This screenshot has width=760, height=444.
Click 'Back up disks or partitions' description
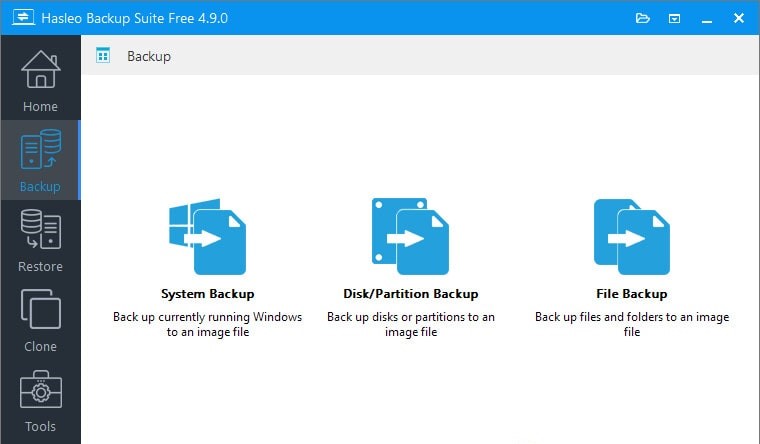click(411, 324)
